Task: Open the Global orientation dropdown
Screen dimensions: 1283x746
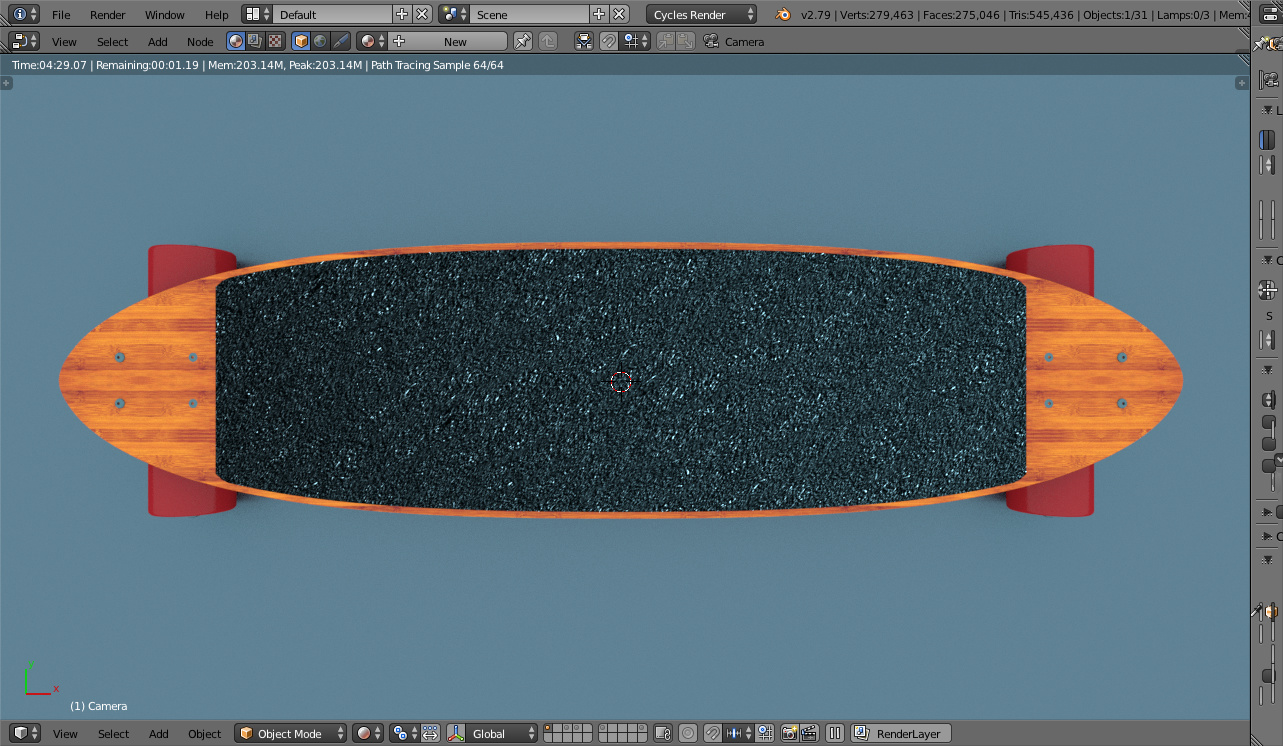Action: click(x=500, y=734)
